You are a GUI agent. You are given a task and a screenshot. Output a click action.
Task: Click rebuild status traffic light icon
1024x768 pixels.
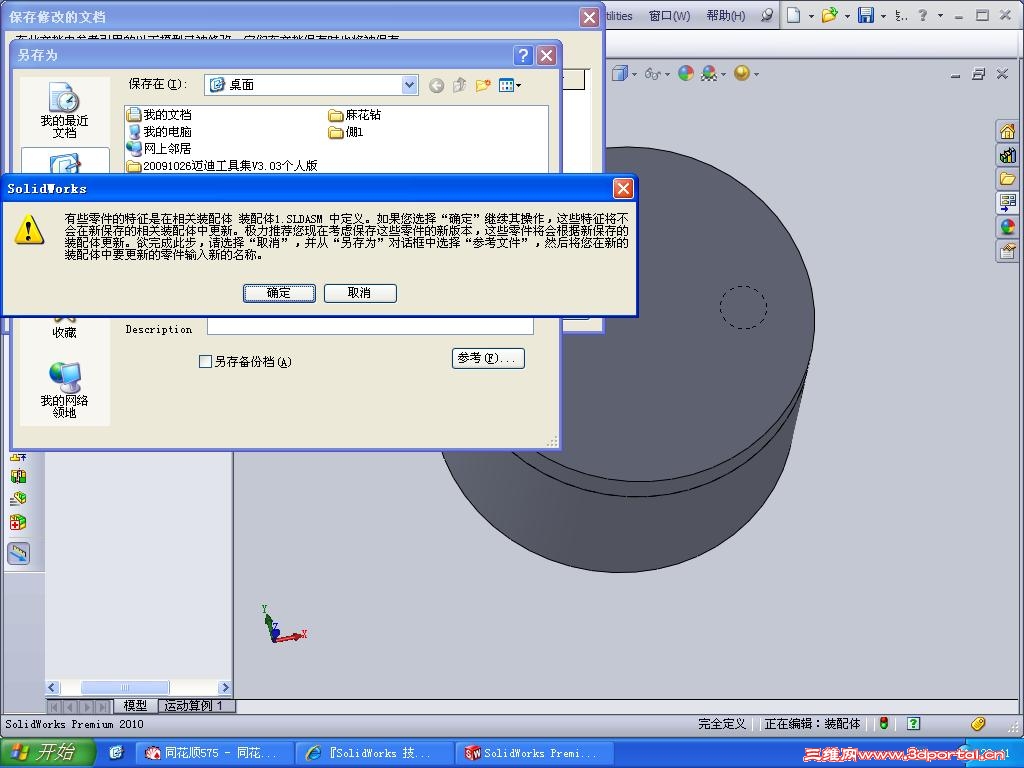[884, 723]
